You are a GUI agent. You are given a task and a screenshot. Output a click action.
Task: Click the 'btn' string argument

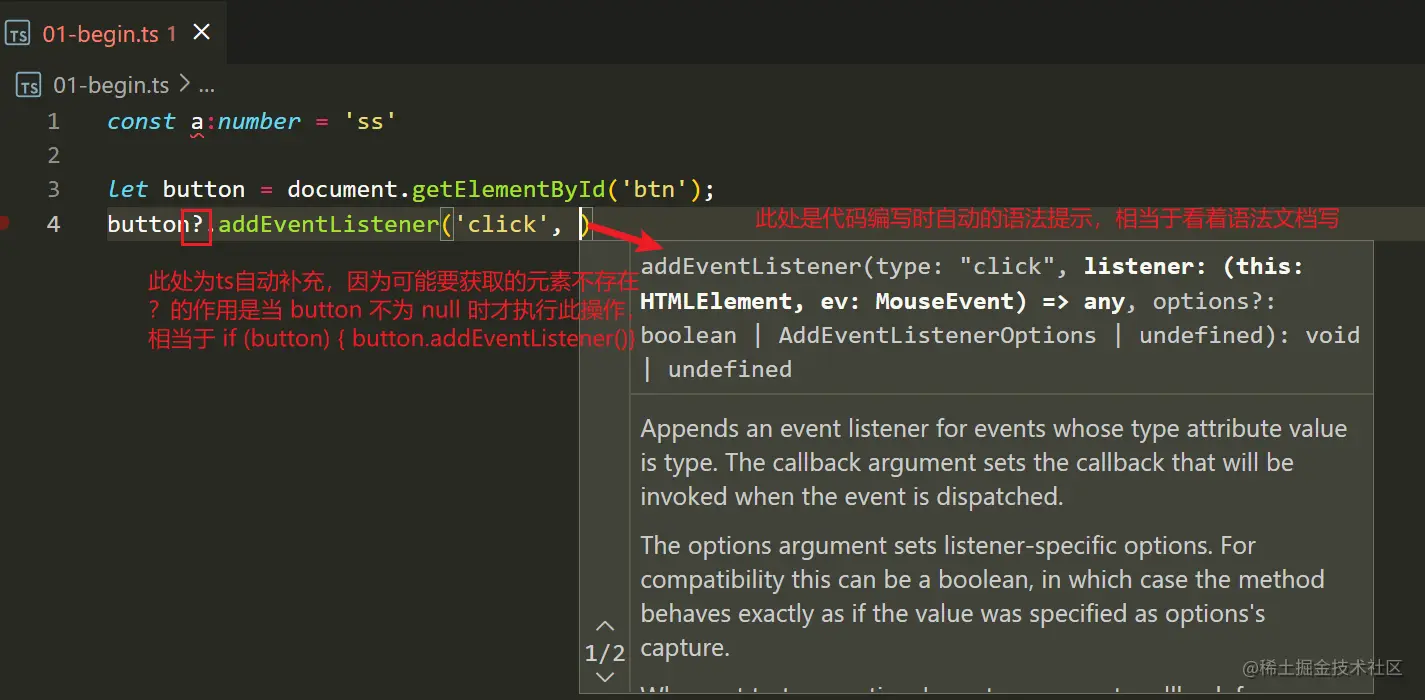click(654, 189)
